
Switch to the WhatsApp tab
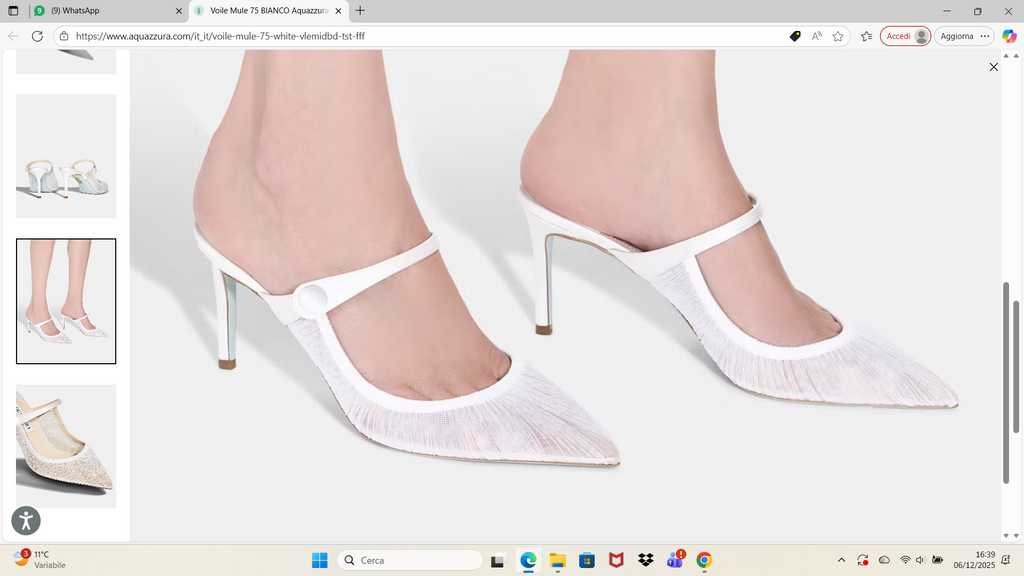100,10
